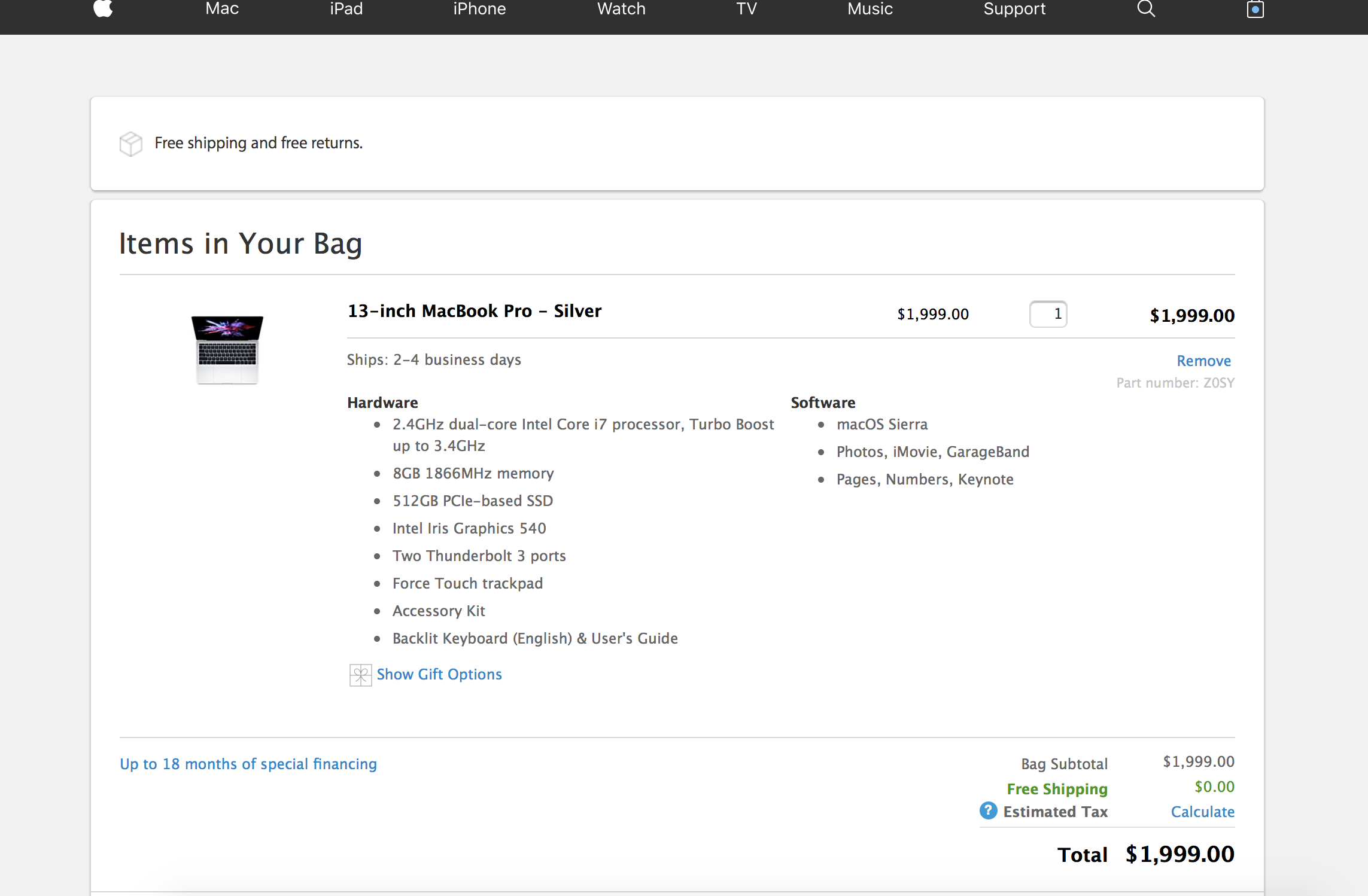1368x896 pixels.
Task: Show Gift Options for the MacBook Pro
Action: pos(439,674)
